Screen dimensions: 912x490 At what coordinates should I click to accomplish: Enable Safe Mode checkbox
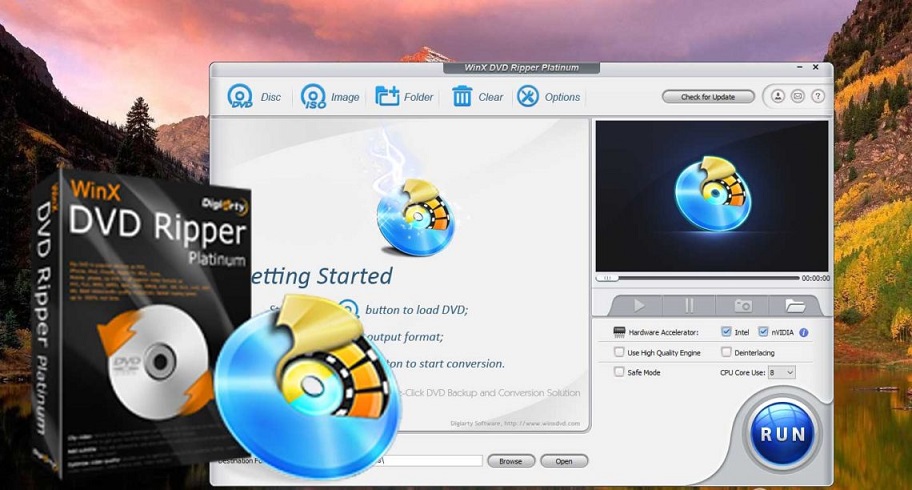click(619, 372)
